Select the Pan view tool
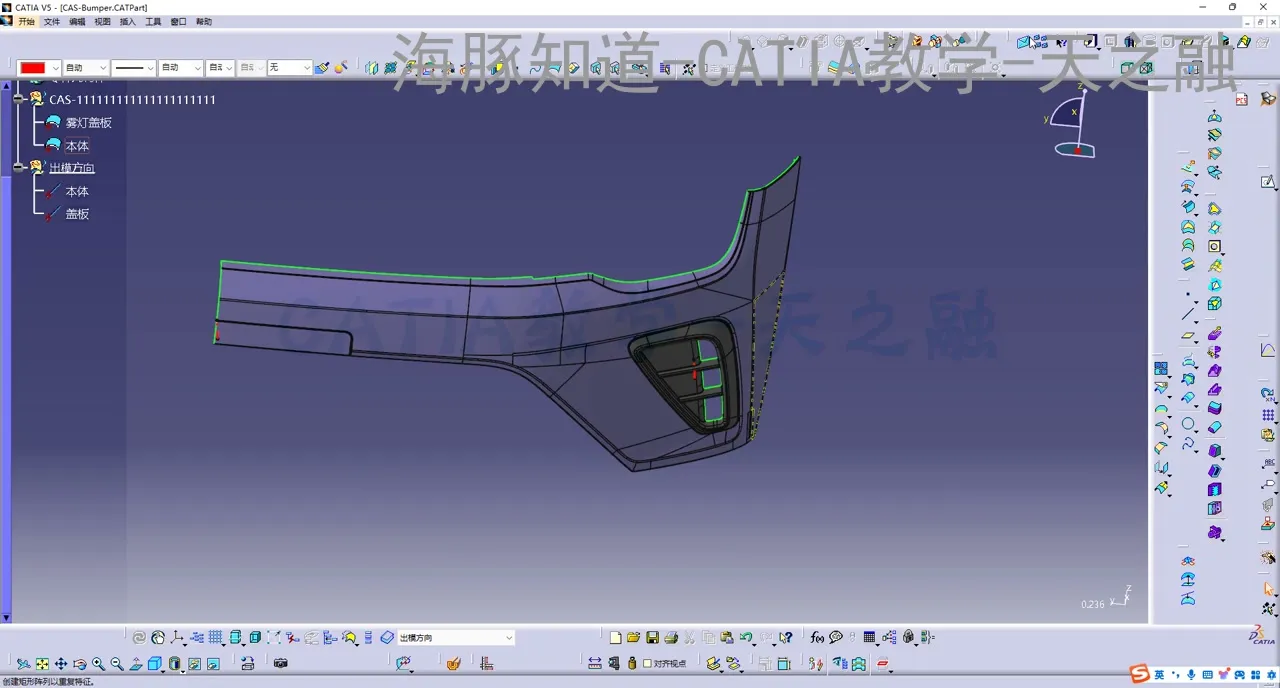This screenshot has width=1280, height=688. tap(61, 664)
